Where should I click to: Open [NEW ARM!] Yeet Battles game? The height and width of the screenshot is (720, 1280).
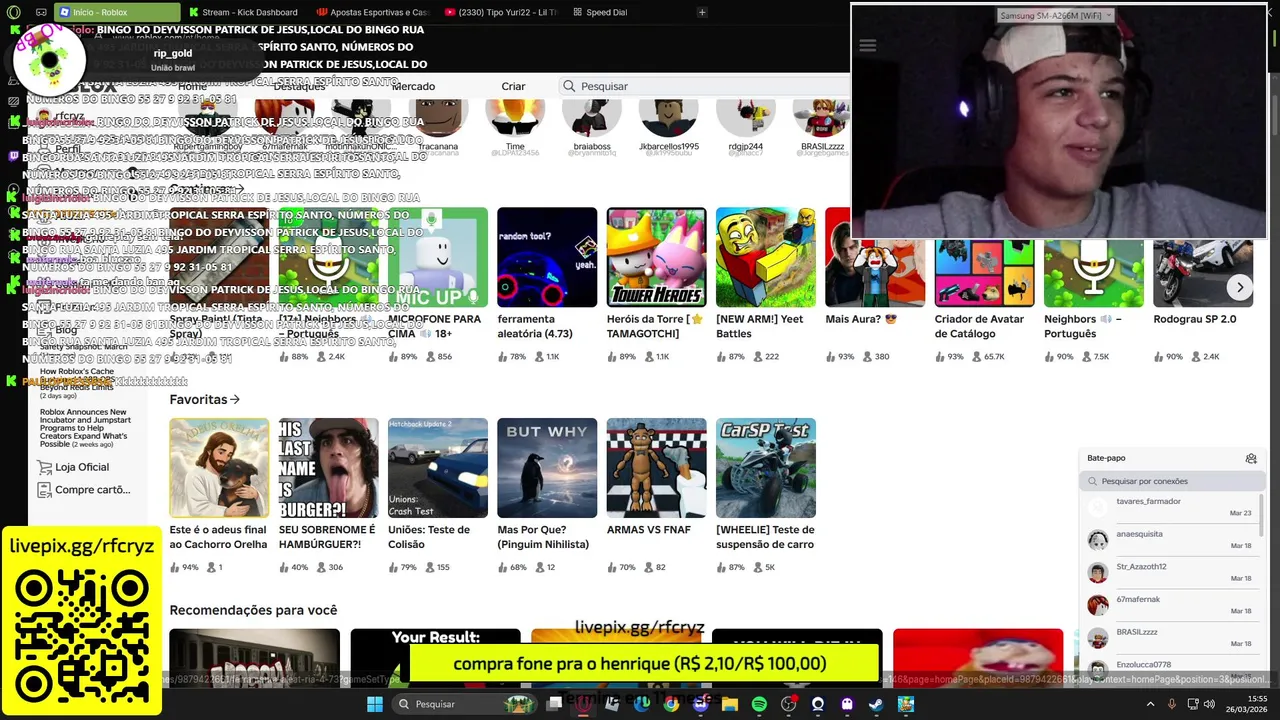click(x=766, y=257)
